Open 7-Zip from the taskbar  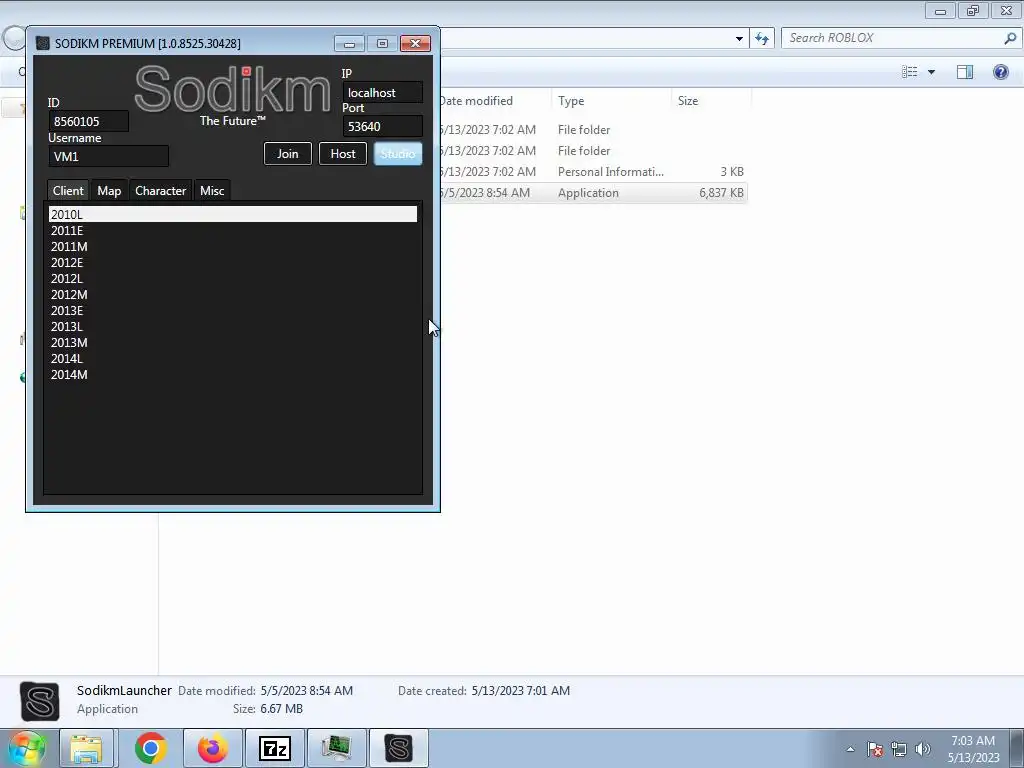click(274, 748)
